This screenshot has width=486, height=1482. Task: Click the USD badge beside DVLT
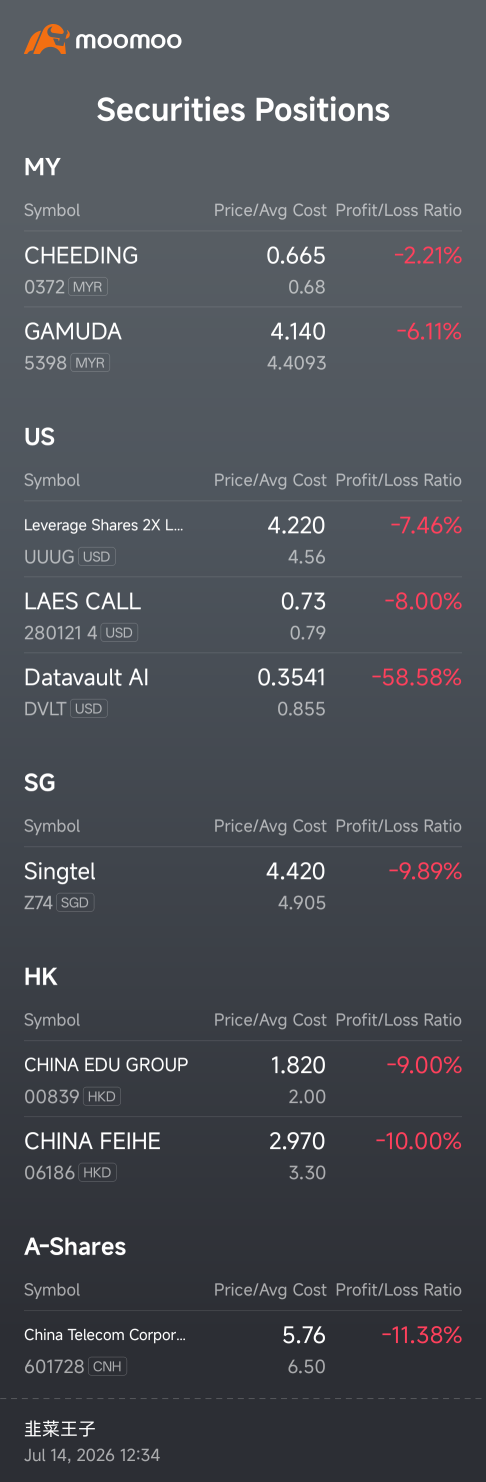coord(90,709)
